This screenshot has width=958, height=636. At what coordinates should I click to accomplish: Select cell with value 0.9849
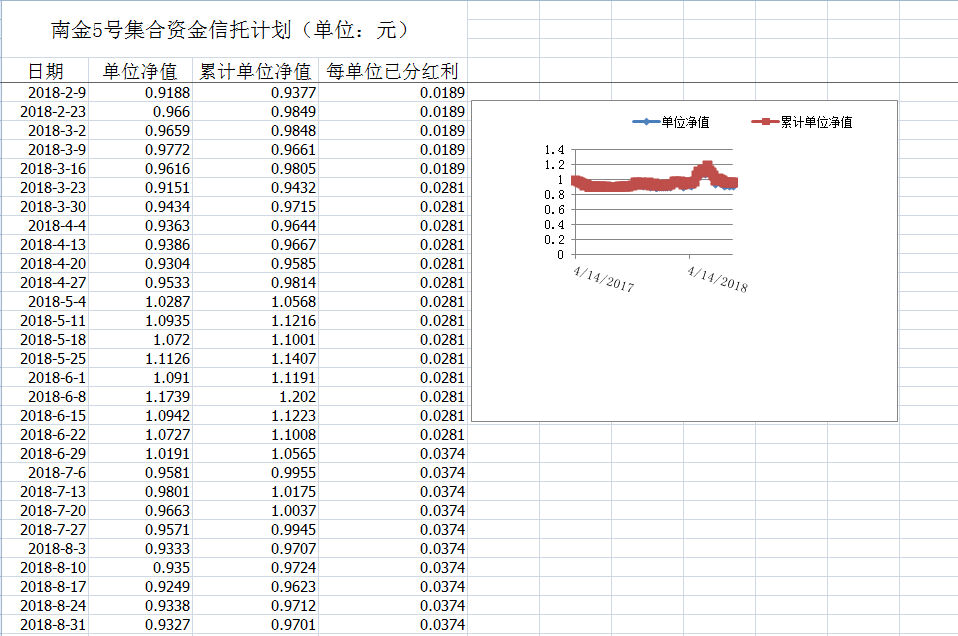pos(255,112)
